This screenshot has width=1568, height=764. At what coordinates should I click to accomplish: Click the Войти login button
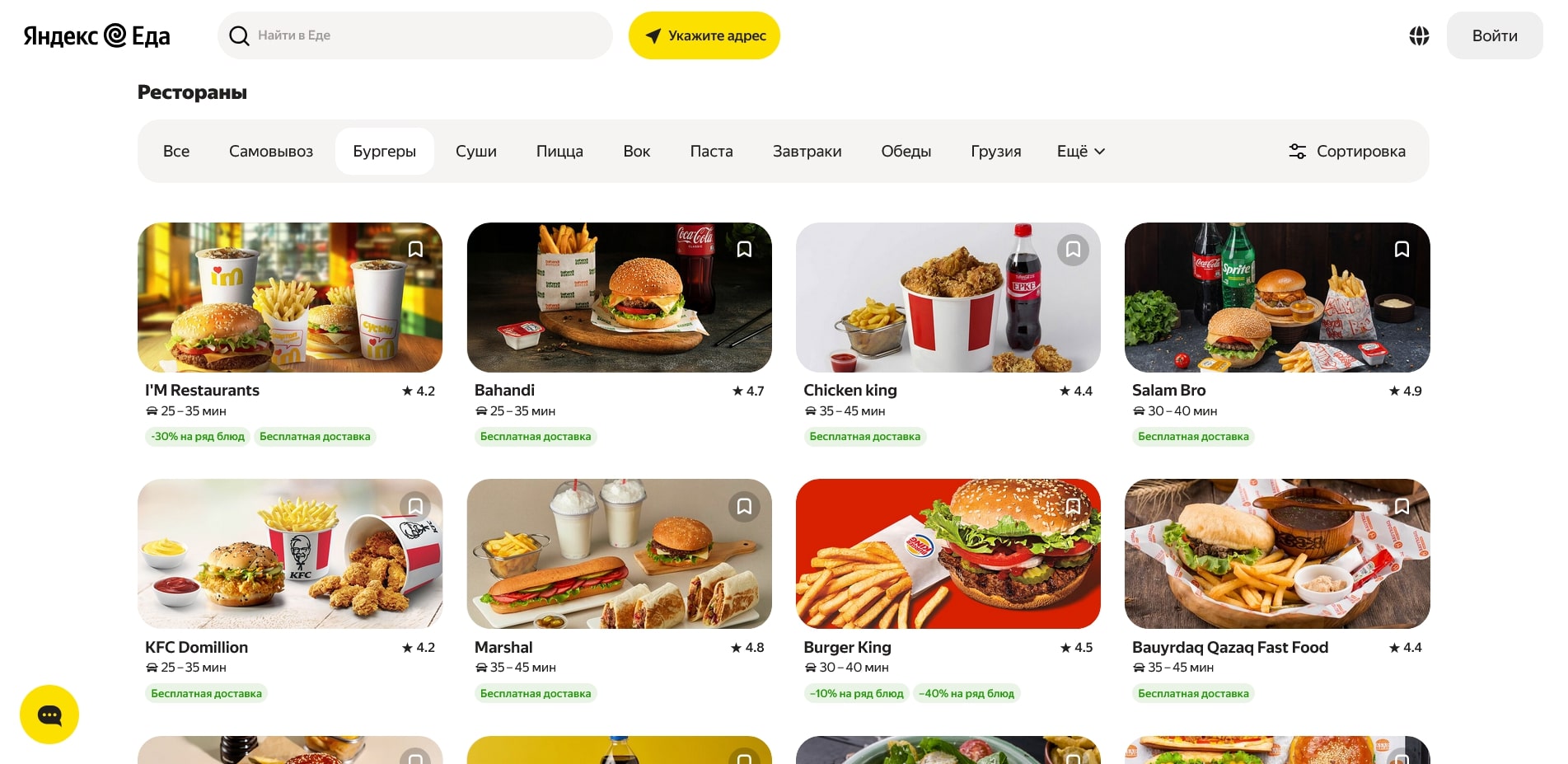pos(1495,35)
